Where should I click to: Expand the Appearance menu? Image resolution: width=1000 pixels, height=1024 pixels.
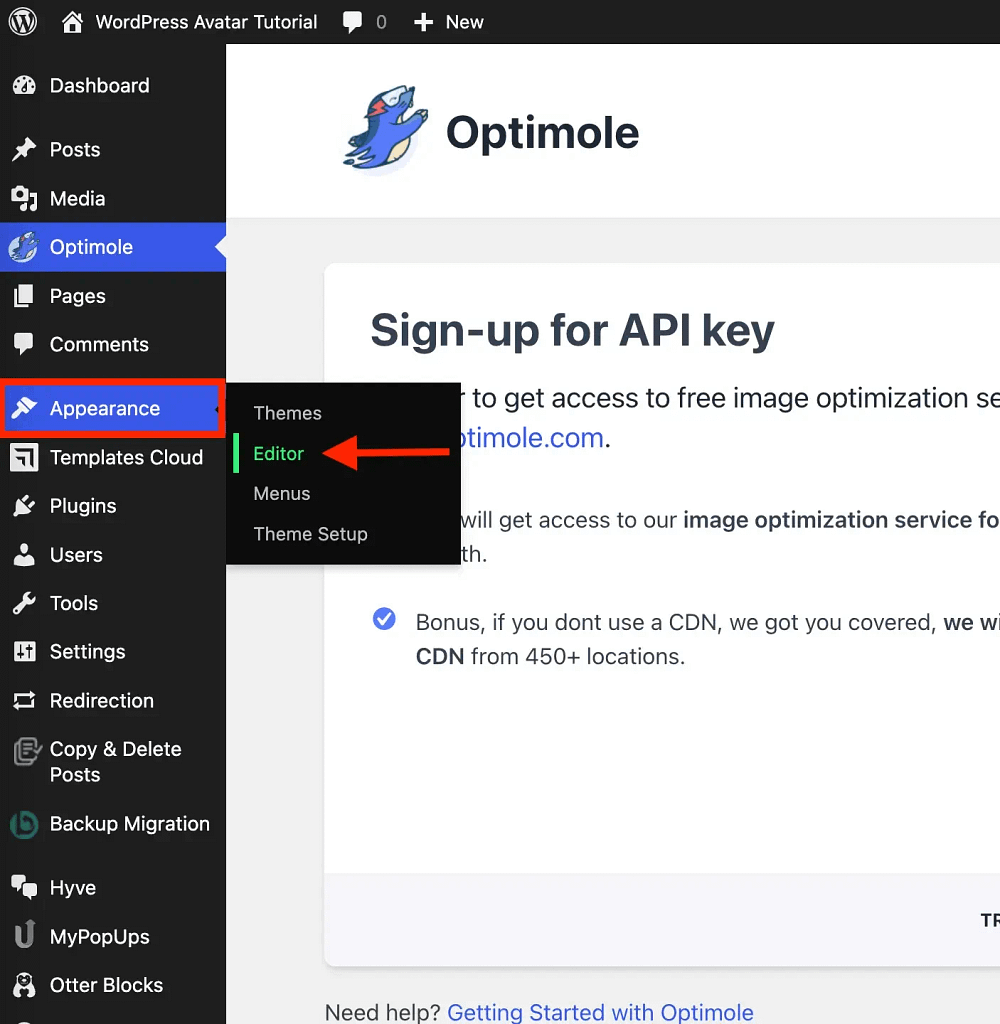pyautogui.click(x=105, y=408)
